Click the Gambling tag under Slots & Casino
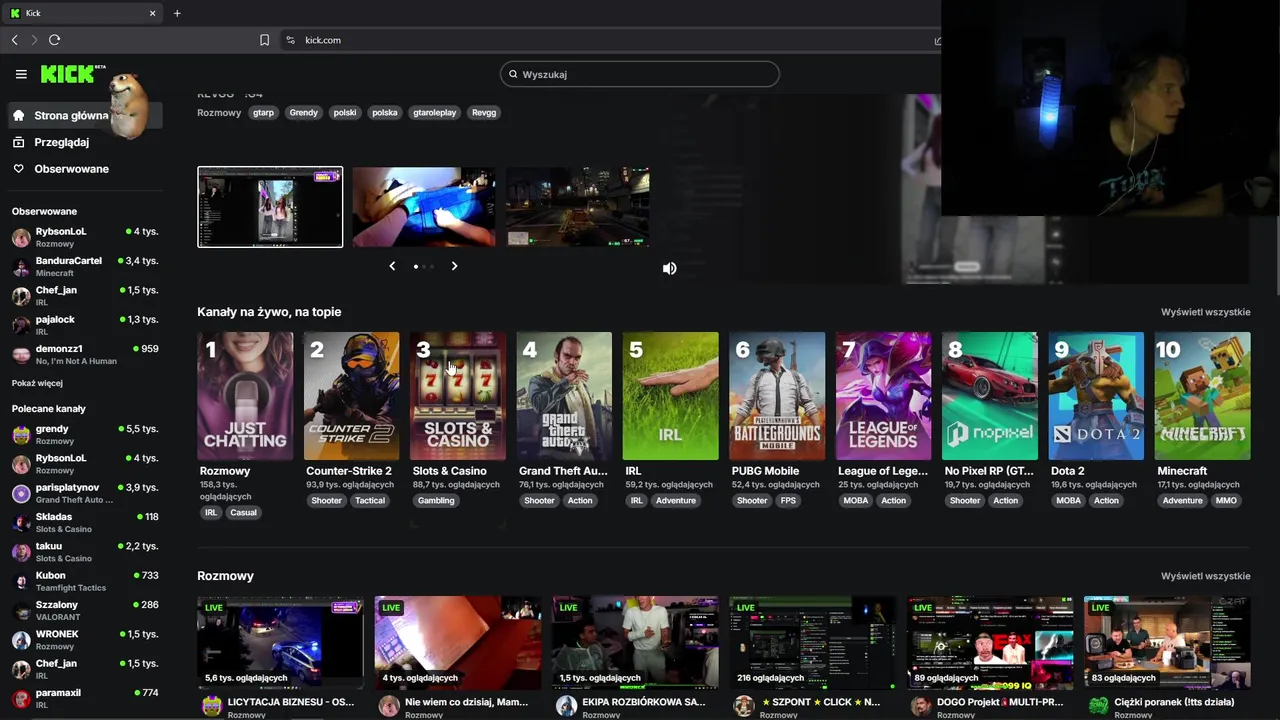The width and height of the screenshot is (1280, 720). [x=436, y=500]
